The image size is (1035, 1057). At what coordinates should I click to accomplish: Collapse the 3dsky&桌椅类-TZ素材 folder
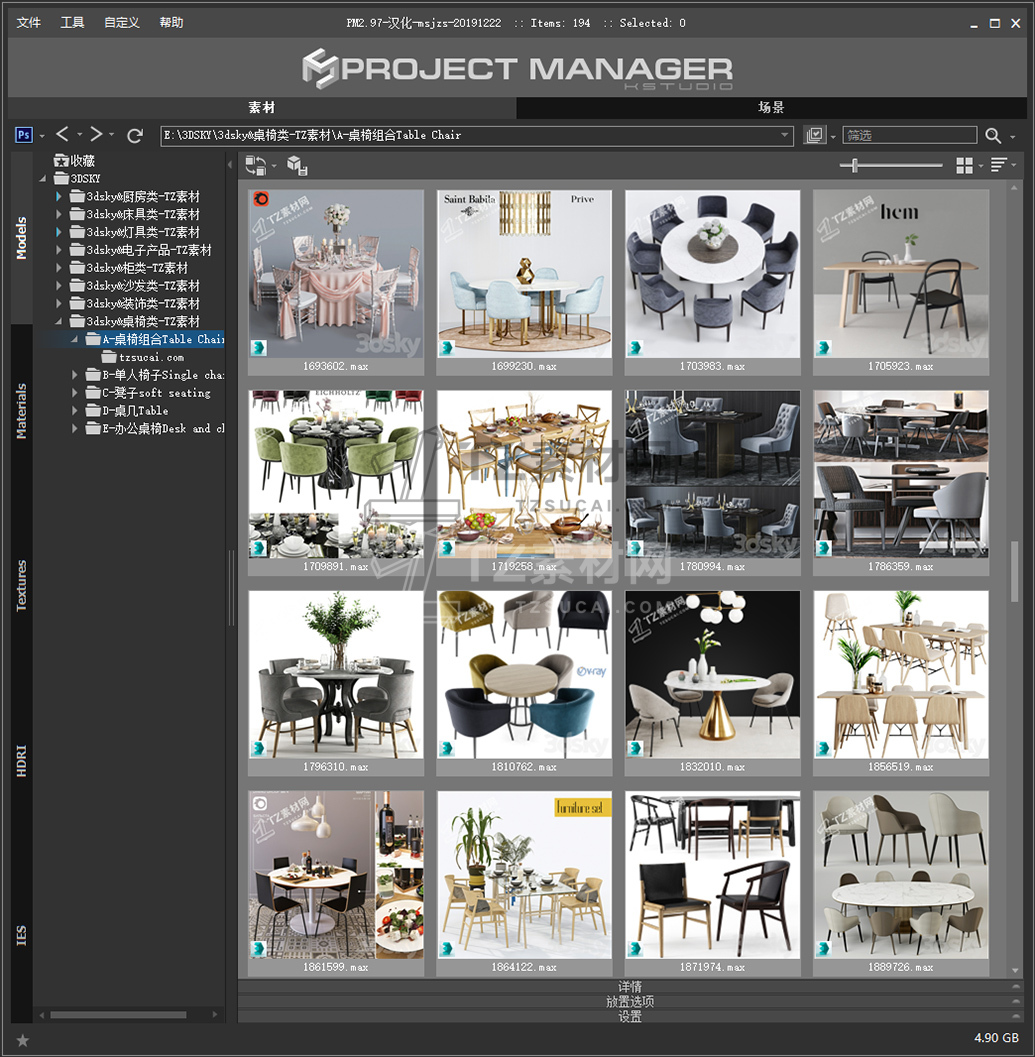click(59, 322)
